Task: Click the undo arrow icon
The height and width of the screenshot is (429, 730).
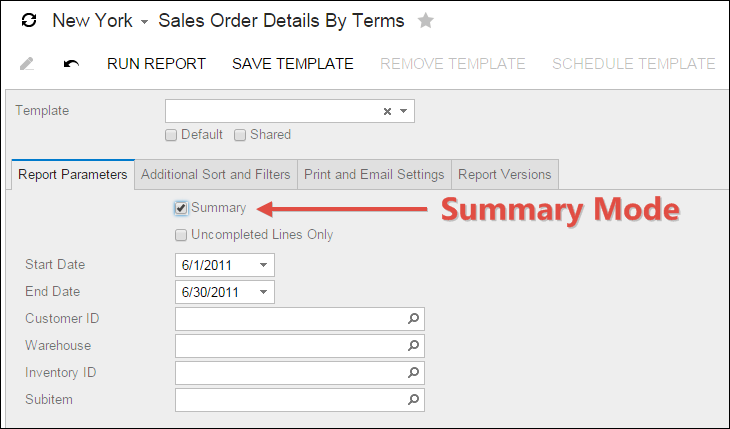Action: [71, 64]
